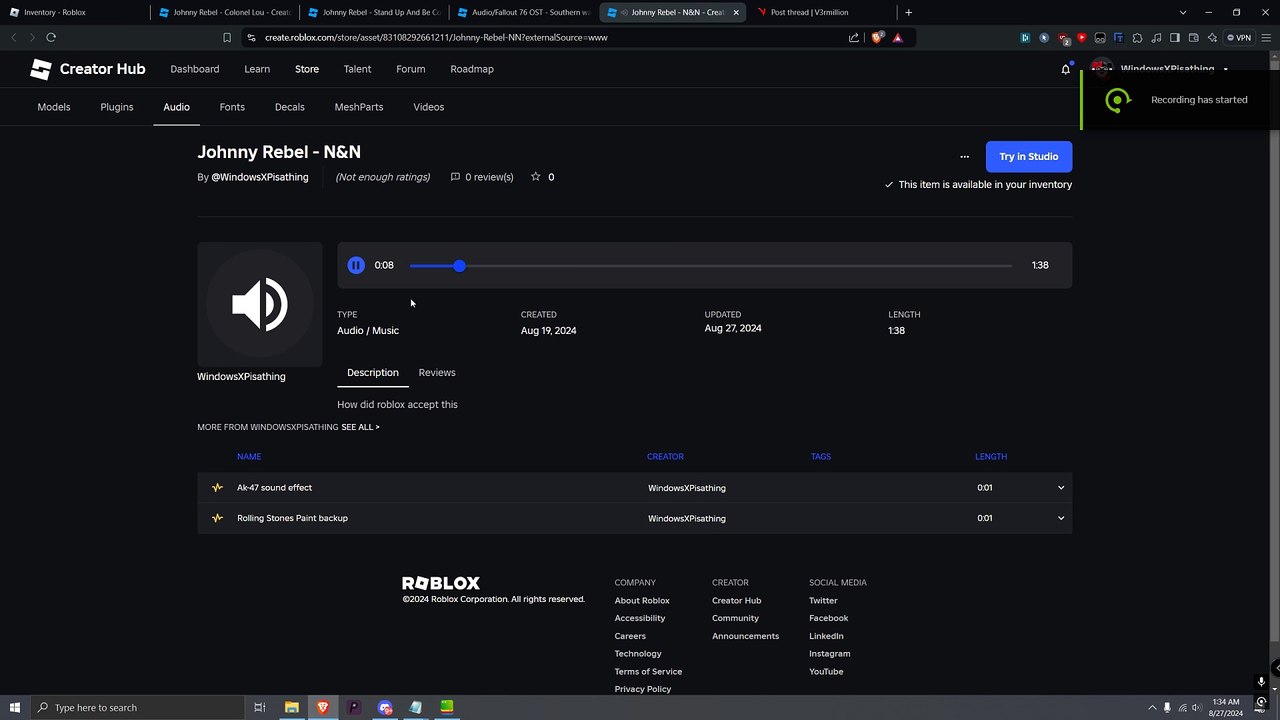Open the Ak-47 sound effect audio item
1280x720 pixels.
pos(275,488)
